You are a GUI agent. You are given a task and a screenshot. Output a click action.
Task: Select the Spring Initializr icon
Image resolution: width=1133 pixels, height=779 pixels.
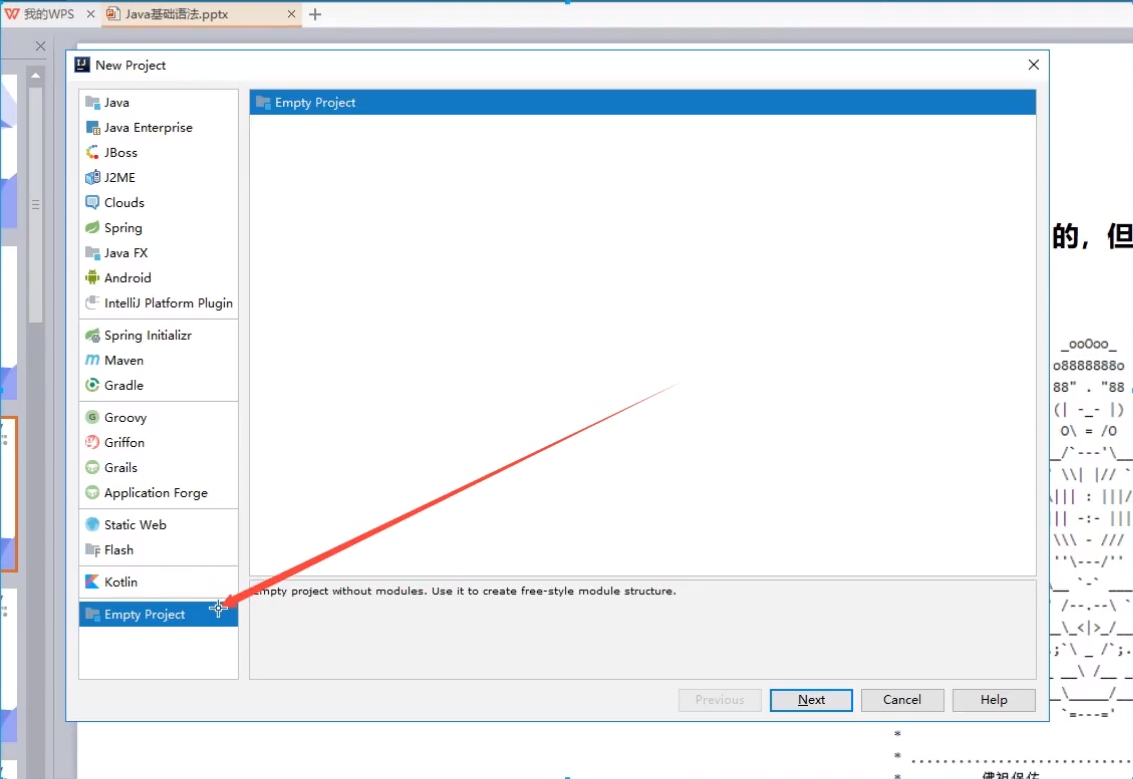[92, 335]
